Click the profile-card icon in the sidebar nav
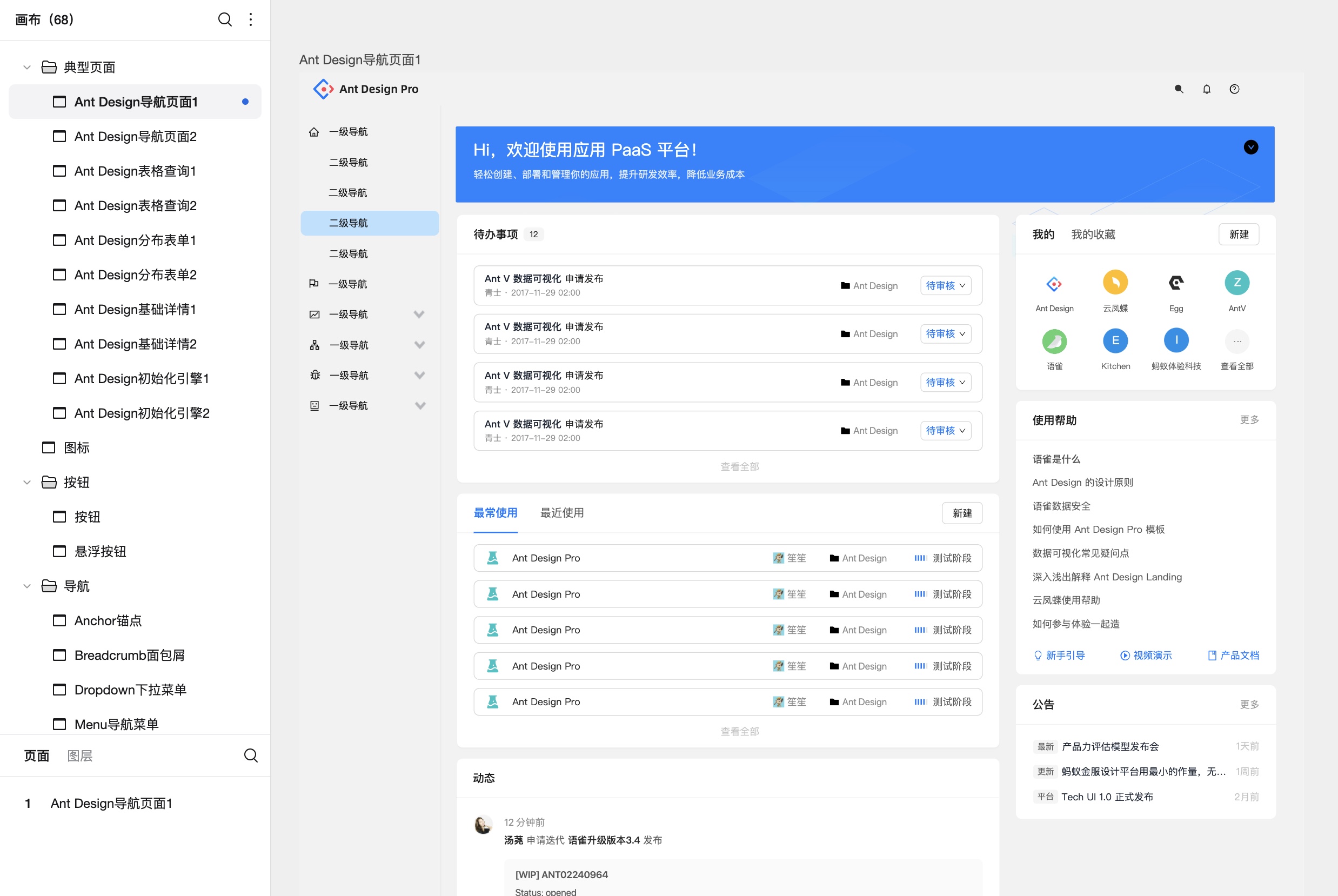 click(x=314, y=406)
